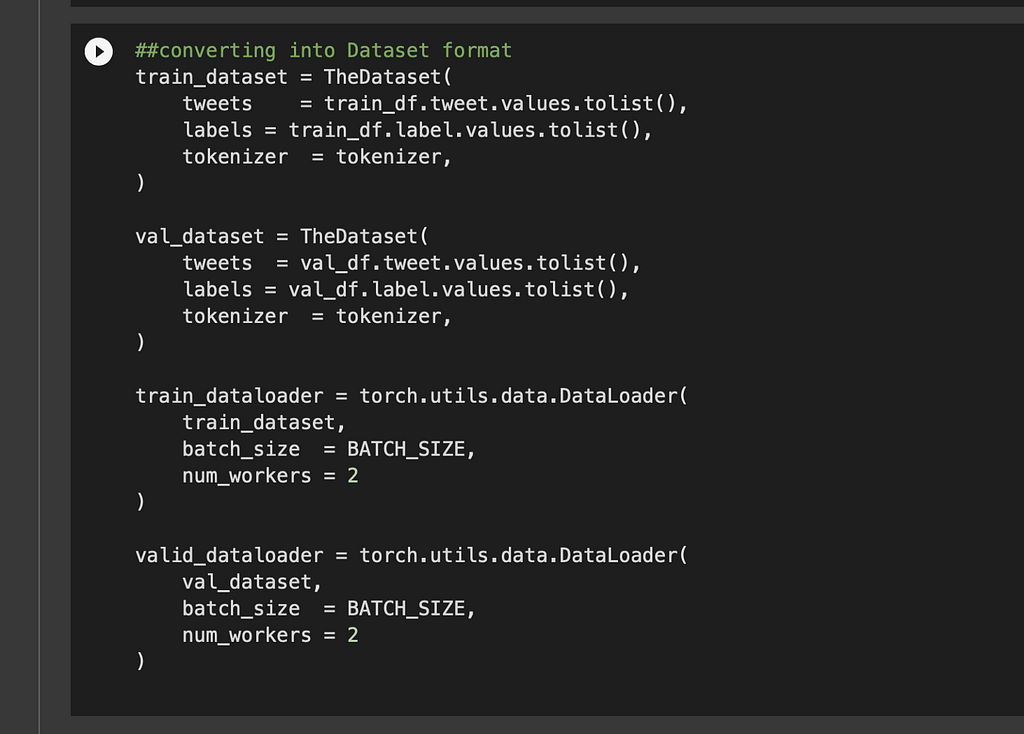Click the 'train_dataloader' variable name
Viewport: 1024px width, 734px height.
(x=229, y=396)
